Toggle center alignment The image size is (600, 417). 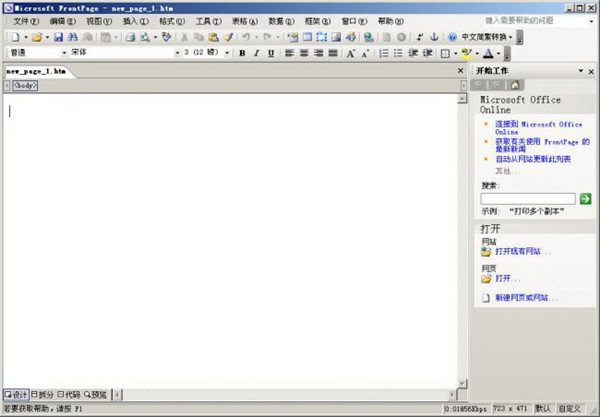(304, 54)
